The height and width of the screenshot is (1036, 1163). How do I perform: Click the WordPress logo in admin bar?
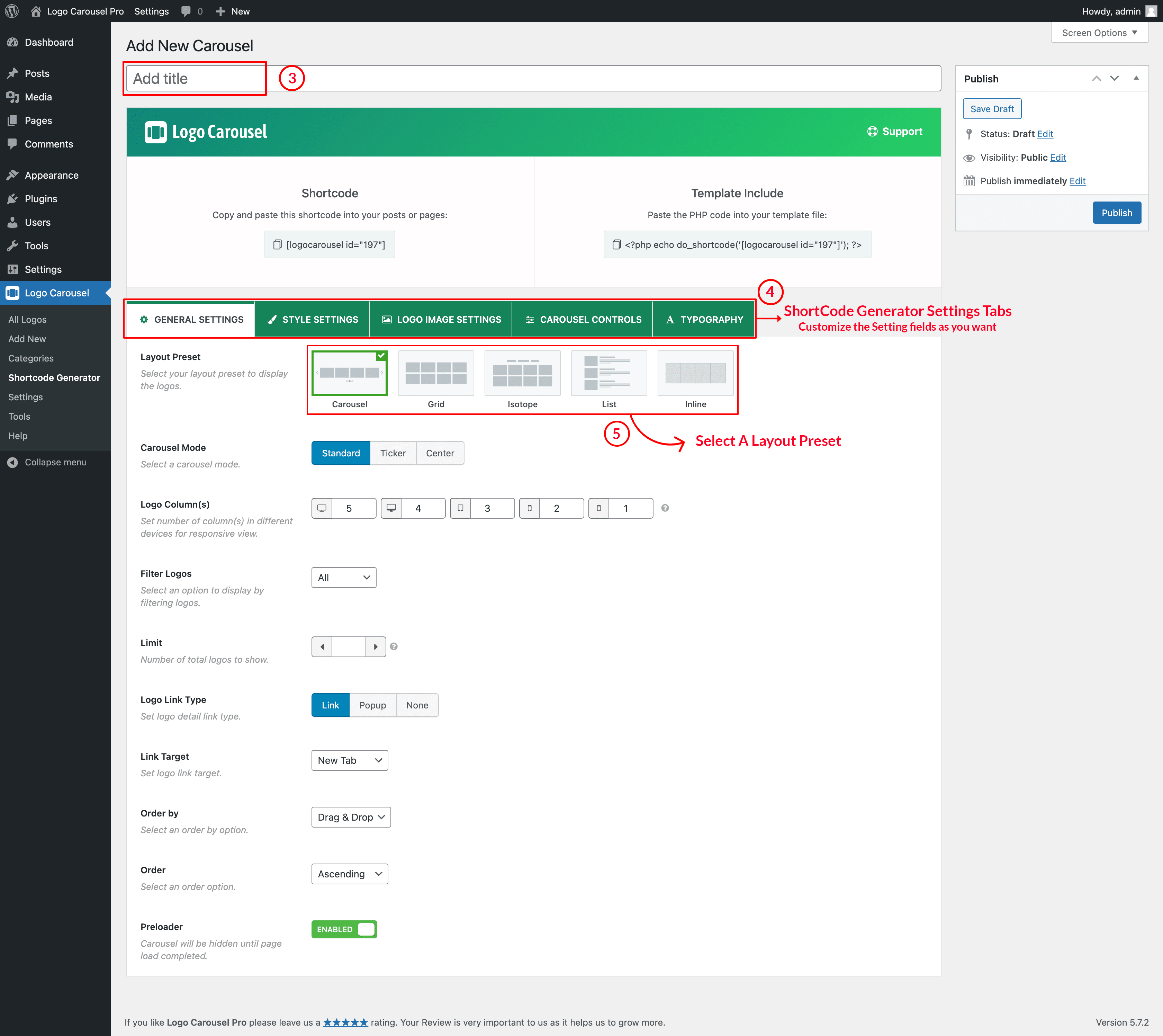pos(12,11)
